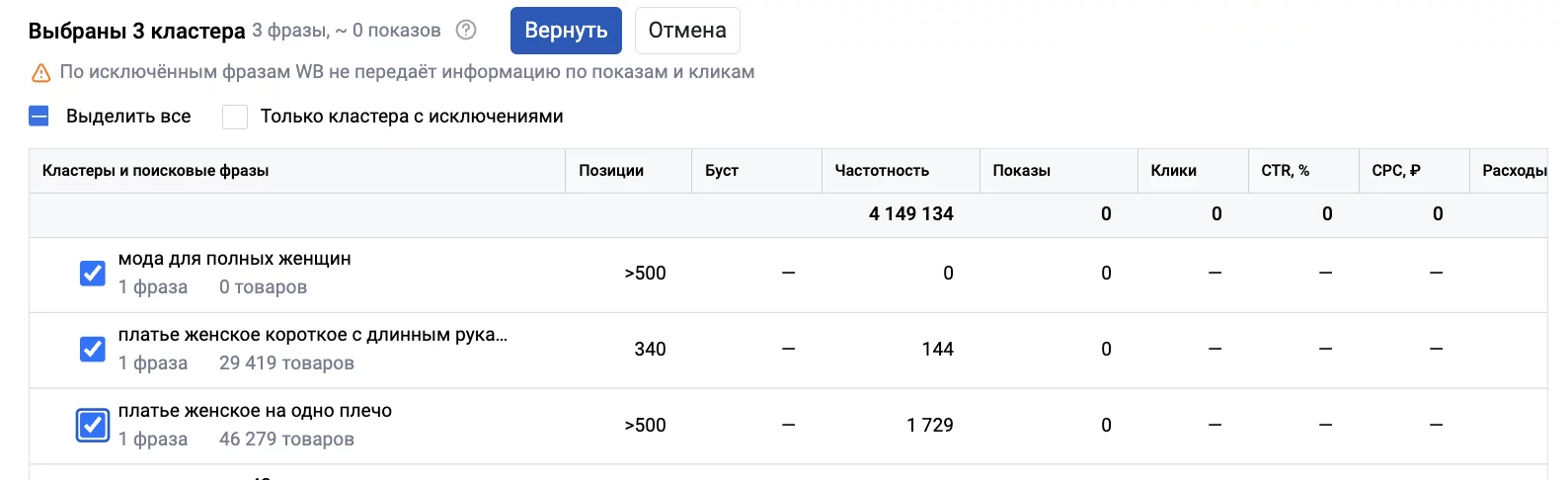
Task: Uncheck 'платье женское на одно плечо' checkbox
Action: (93, 425)
